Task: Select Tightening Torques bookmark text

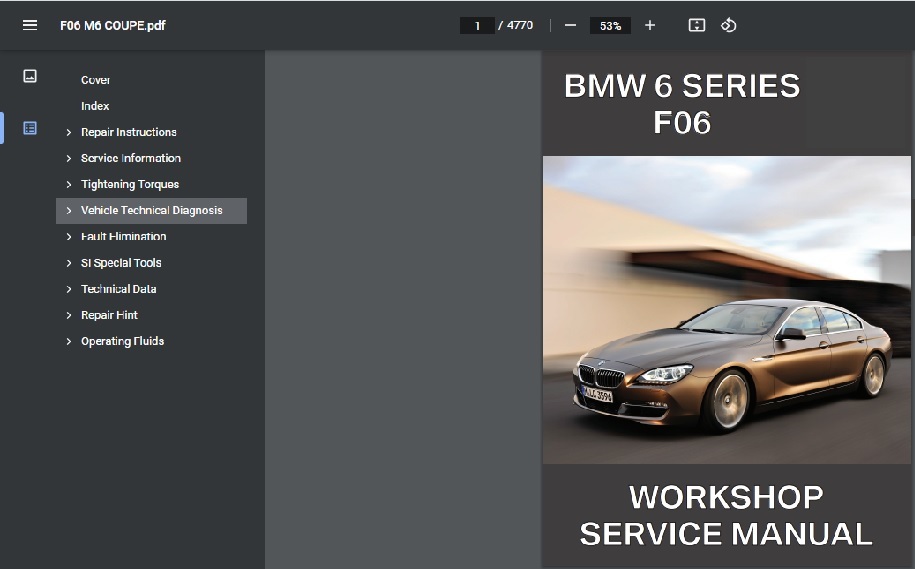Action: tap(130, 184)
